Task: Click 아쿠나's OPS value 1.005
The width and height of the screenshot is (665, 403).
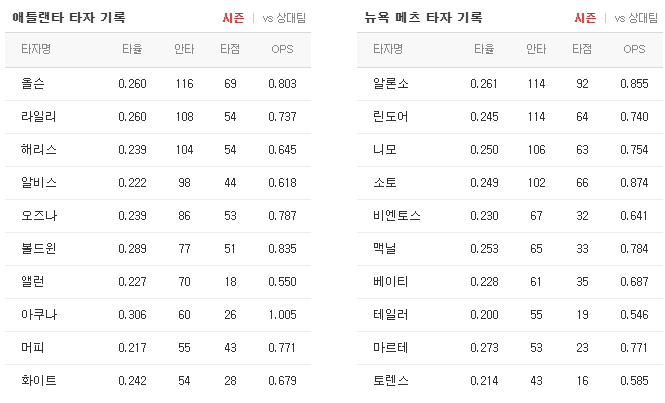Action: tap(282, 314)
